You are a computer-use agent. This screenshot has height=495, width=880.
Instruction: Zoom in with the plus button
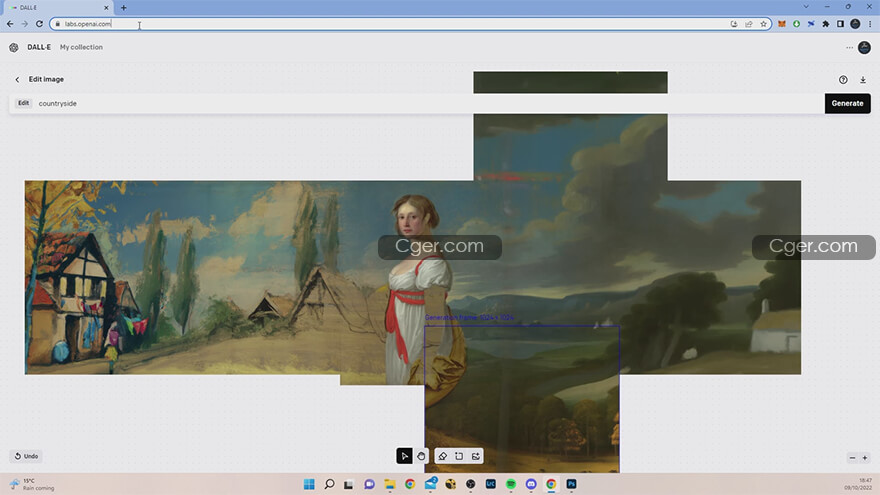tap(865, 457)
